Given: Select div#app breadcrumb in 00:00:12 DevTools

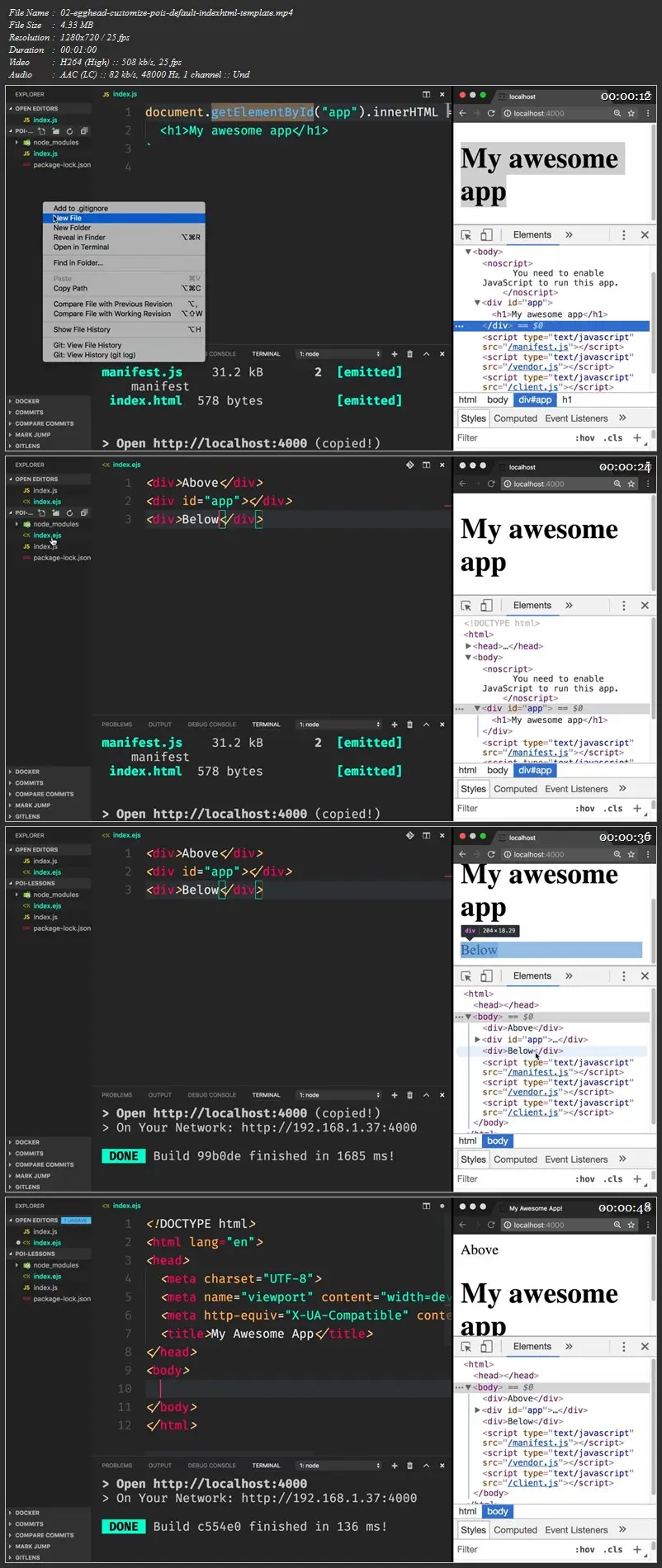Looking at the screenshot, I should point(535,399).
